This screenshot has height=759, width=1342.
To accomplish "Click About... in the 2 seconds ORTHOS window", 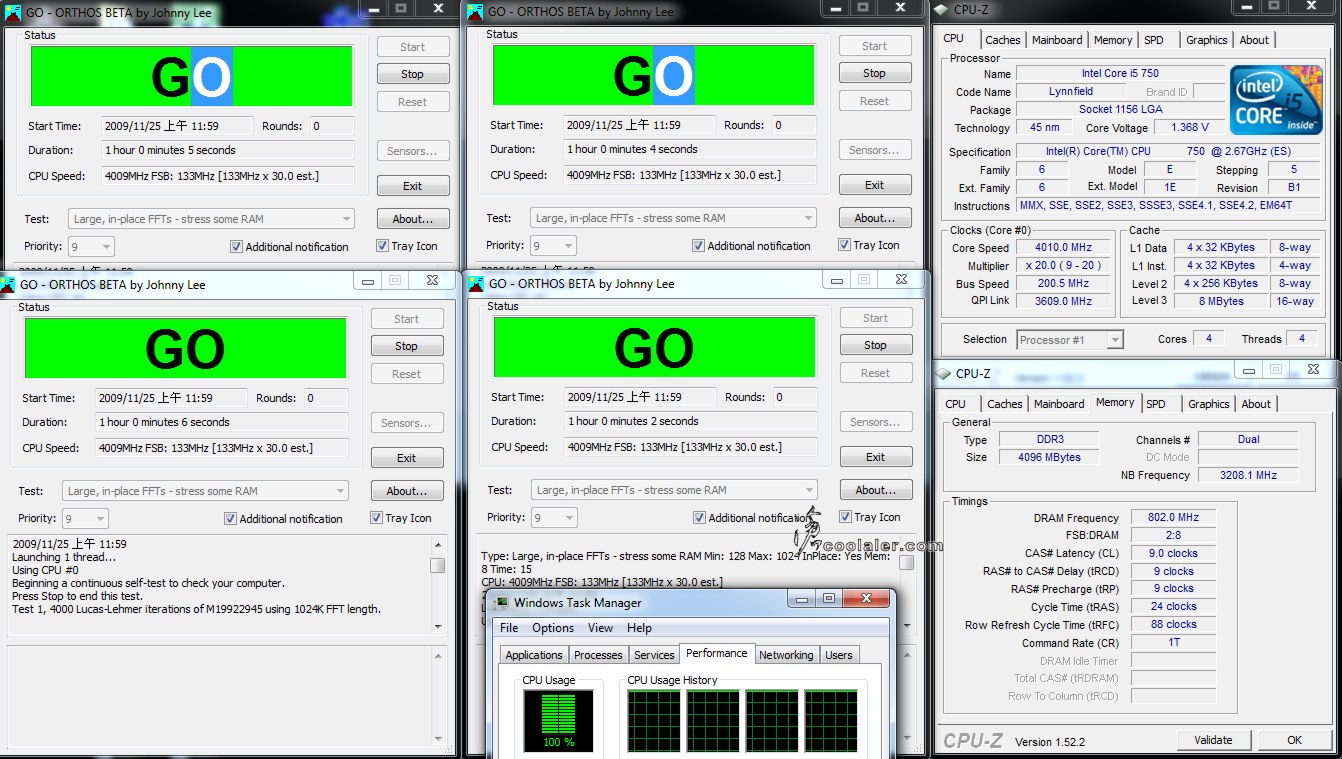I will tap(876, 490).
